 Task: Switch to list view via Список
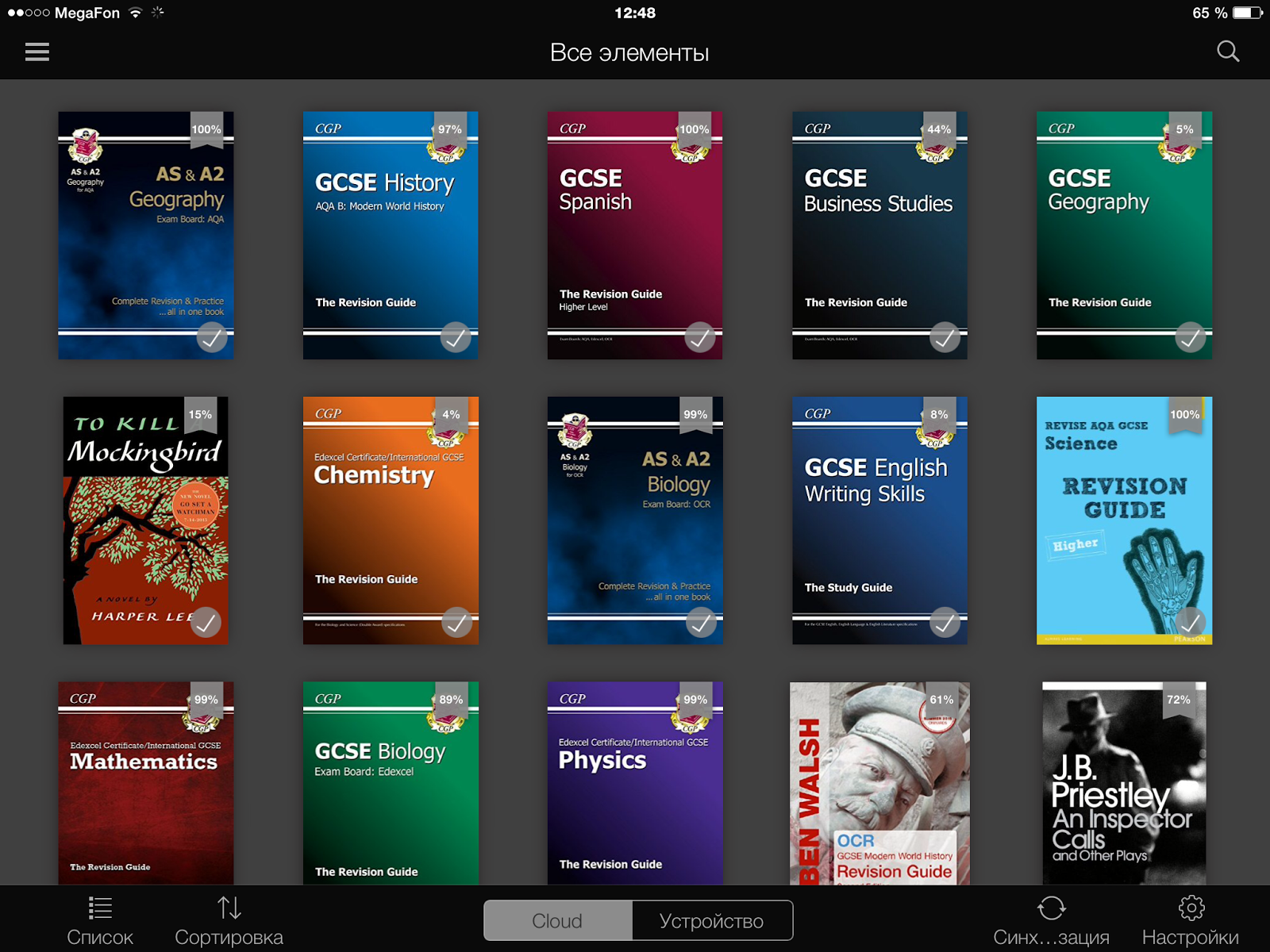[100, 921]
